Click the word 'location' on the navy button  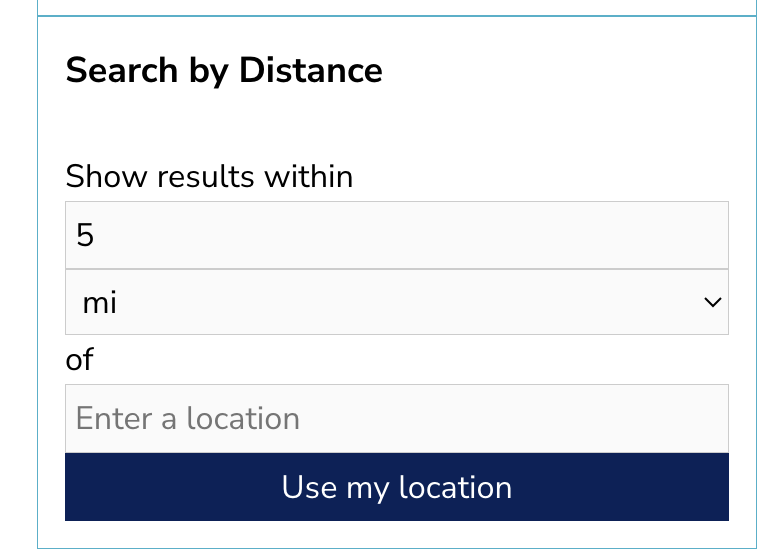[455, 487]
